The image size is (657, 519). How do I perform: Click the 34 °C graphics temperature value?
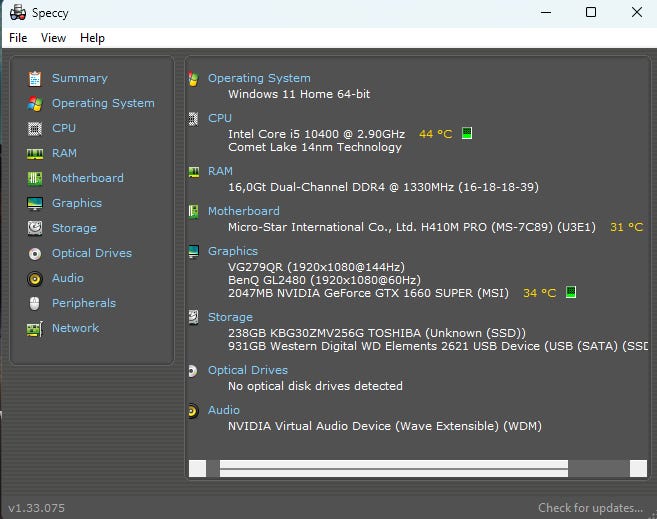pyautogui.click(x=540, y=293)
